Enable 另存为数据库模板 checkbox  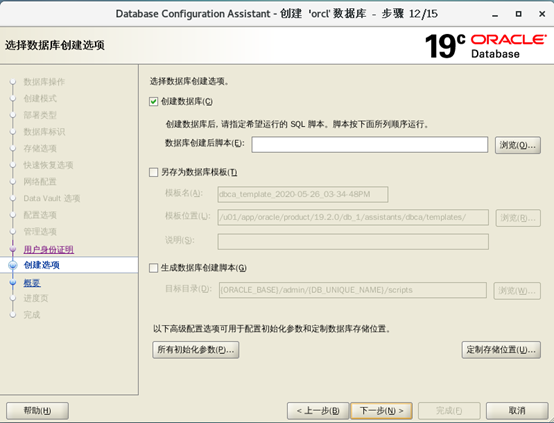coord(153,172)
